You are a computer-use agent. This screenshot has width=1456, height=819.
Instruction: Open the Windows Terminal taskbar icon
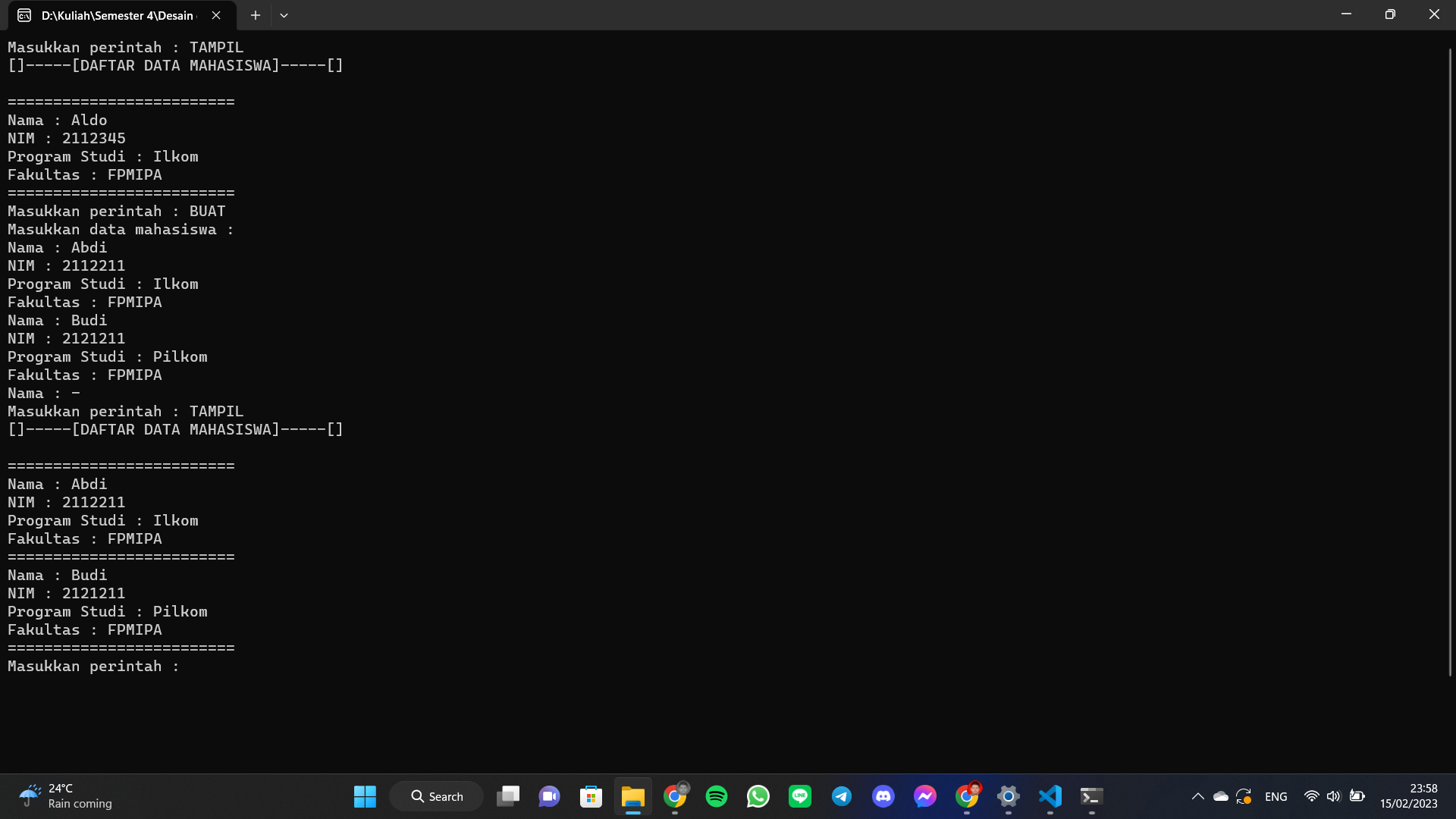[1091, 796]
